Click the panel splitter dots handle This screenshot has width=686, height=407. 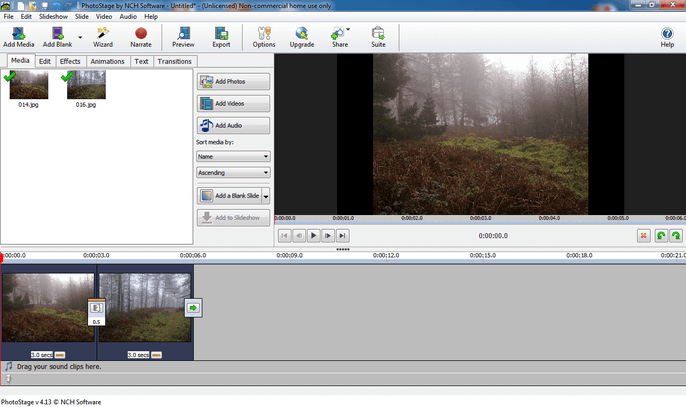(343, 249)
